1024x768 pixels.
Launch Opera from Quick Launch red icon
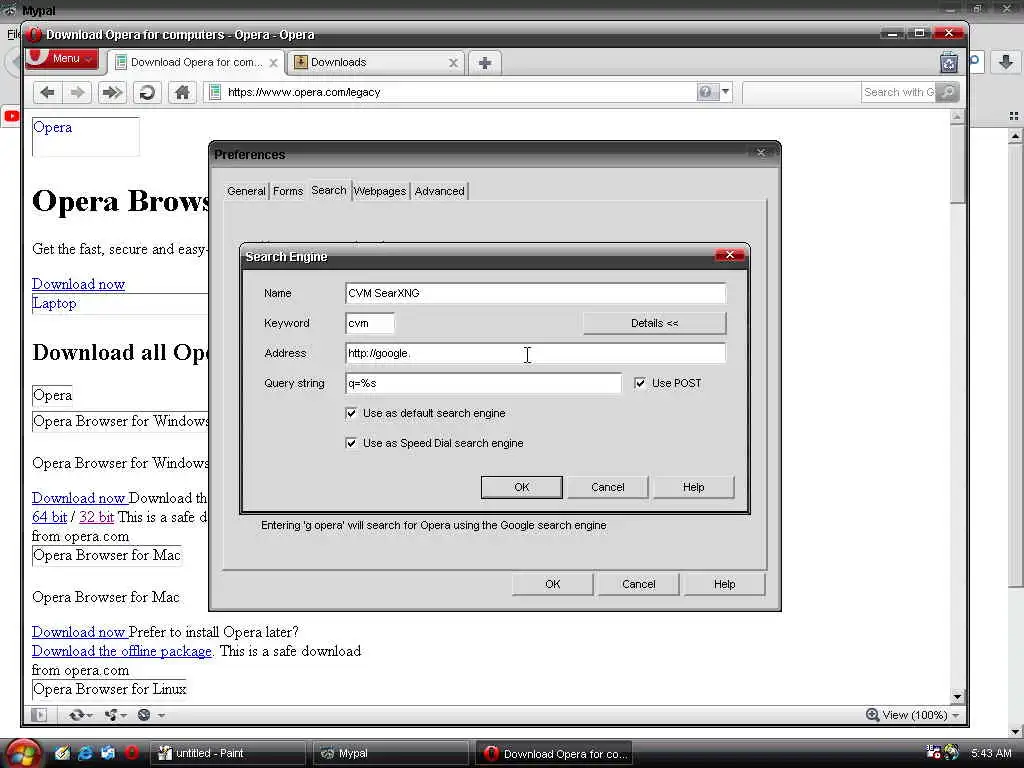pos(131,753)
